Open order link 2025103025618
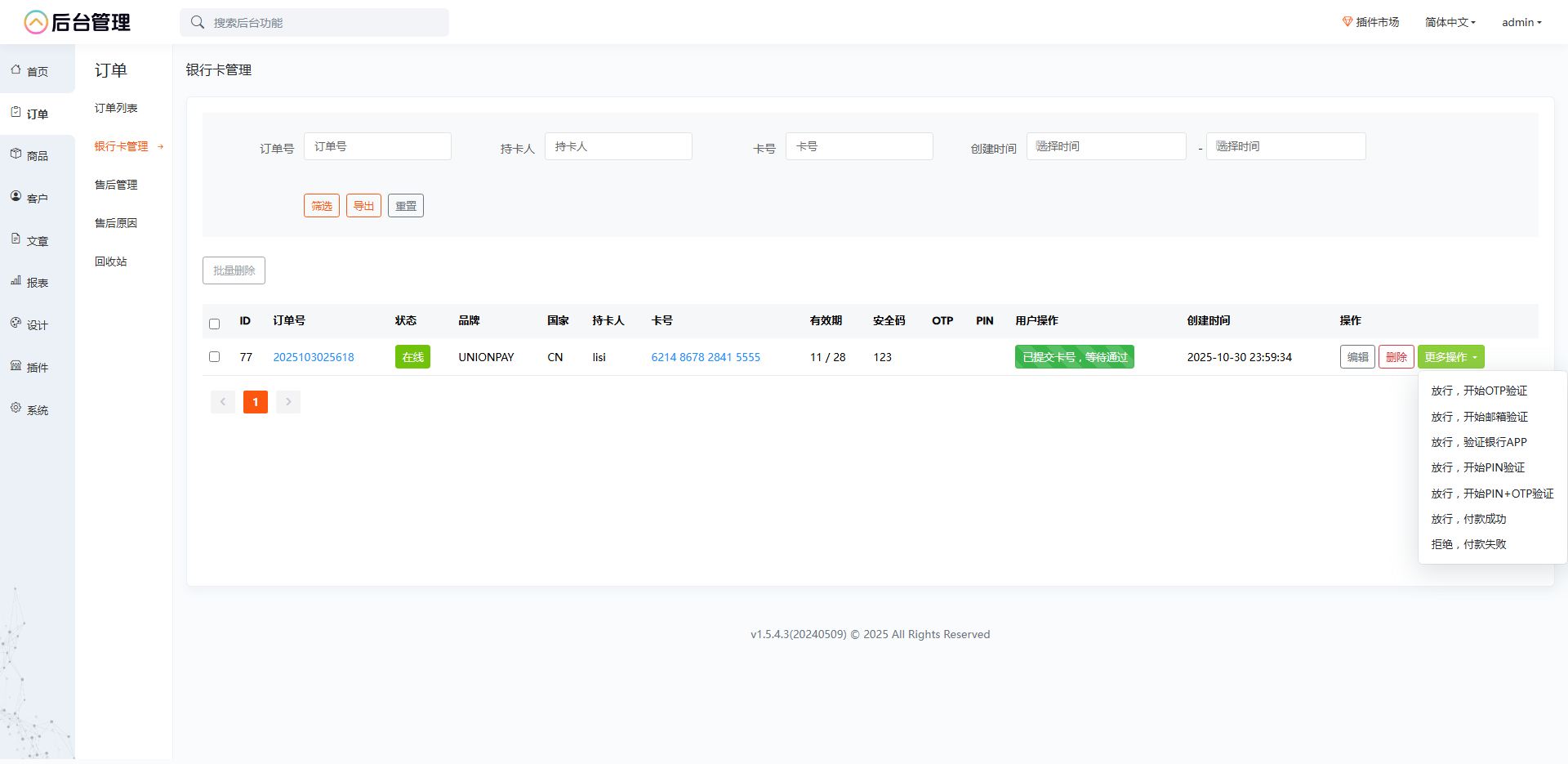The width and height of the screenshot is (1568, 764). (314, 357)
